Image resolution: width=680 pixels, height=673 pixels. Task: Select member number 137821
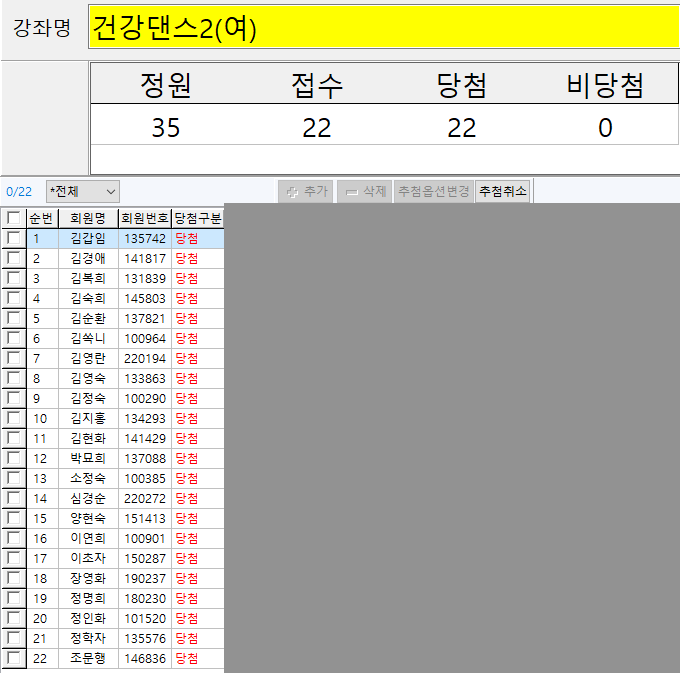145,318
